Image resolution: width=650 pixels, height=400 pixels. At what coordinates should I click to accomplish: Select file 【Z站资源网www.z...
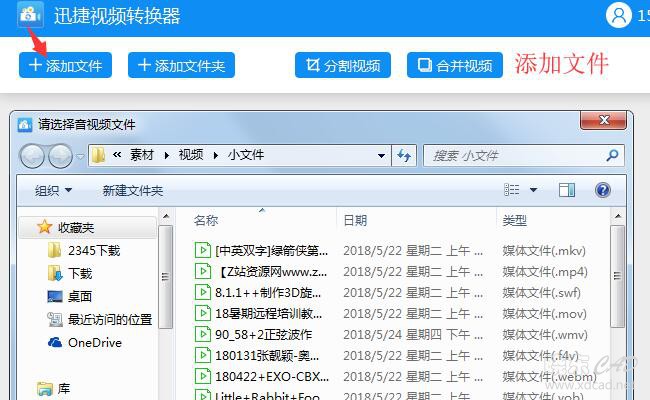tap(272, 272)
